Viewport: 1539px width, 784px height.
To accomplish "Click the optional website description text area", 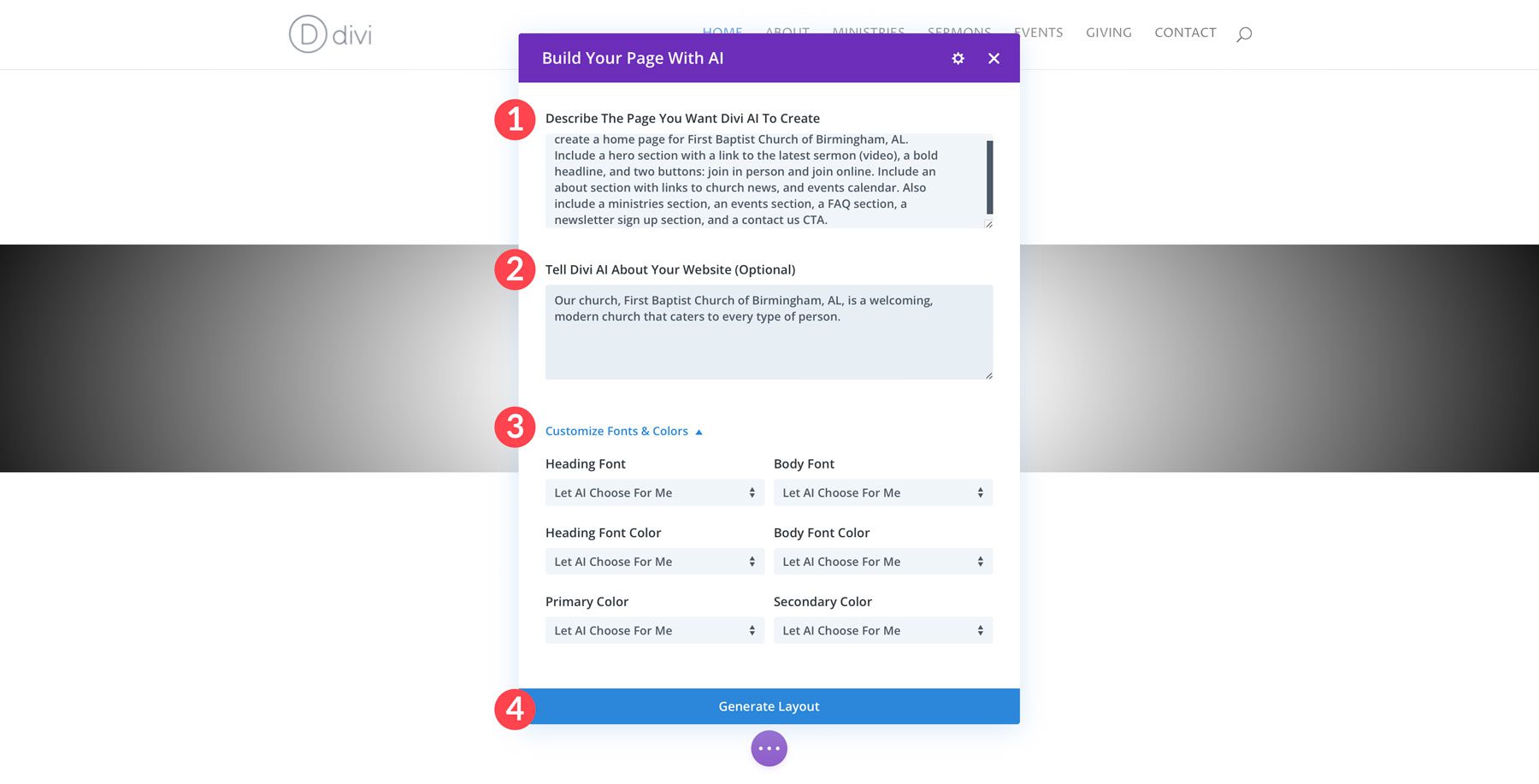I will tap(768, 332).
